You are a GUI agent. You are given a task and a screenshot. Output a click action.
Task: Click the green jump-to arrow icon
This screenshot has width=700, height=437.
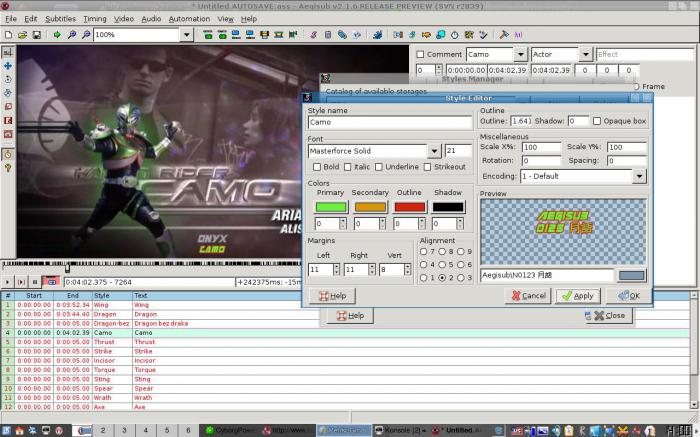click(57, 34)
